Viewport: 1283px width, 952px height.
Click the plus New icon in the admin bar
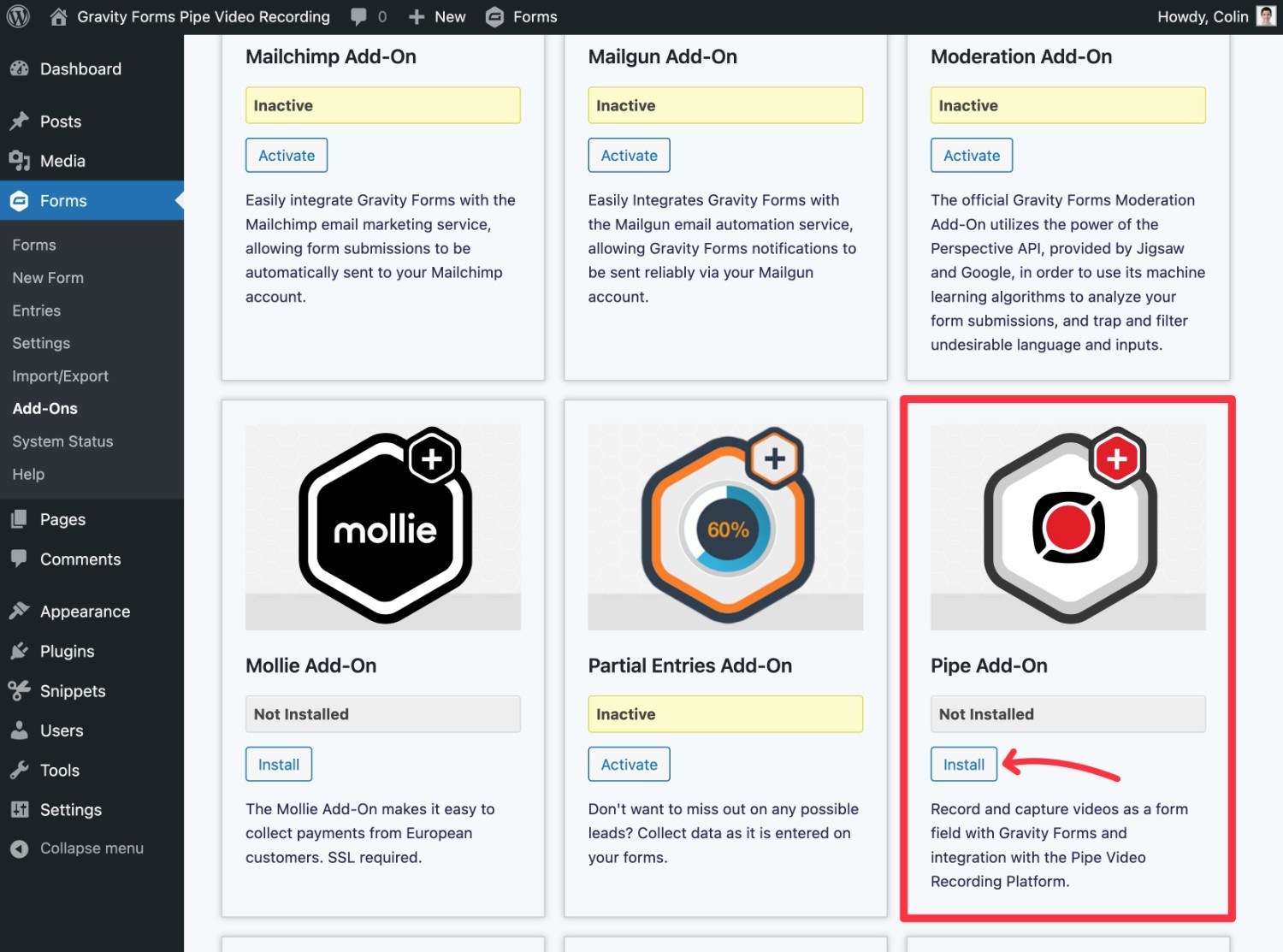(x=417, y=16)
